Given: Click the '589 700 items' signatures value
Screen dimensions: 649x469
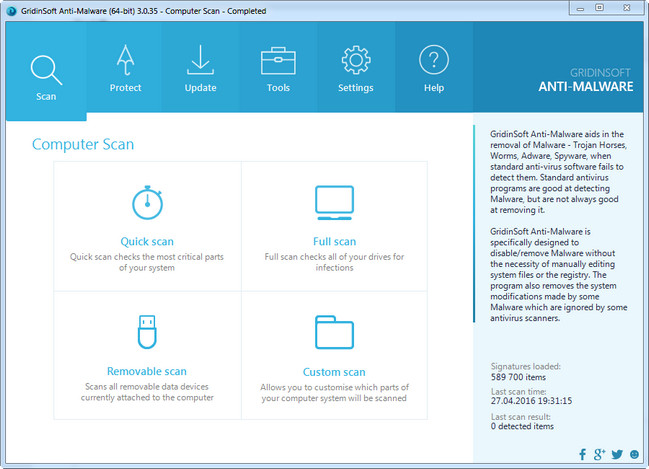Looking at the screenshot, I should (x=518, y=377).
